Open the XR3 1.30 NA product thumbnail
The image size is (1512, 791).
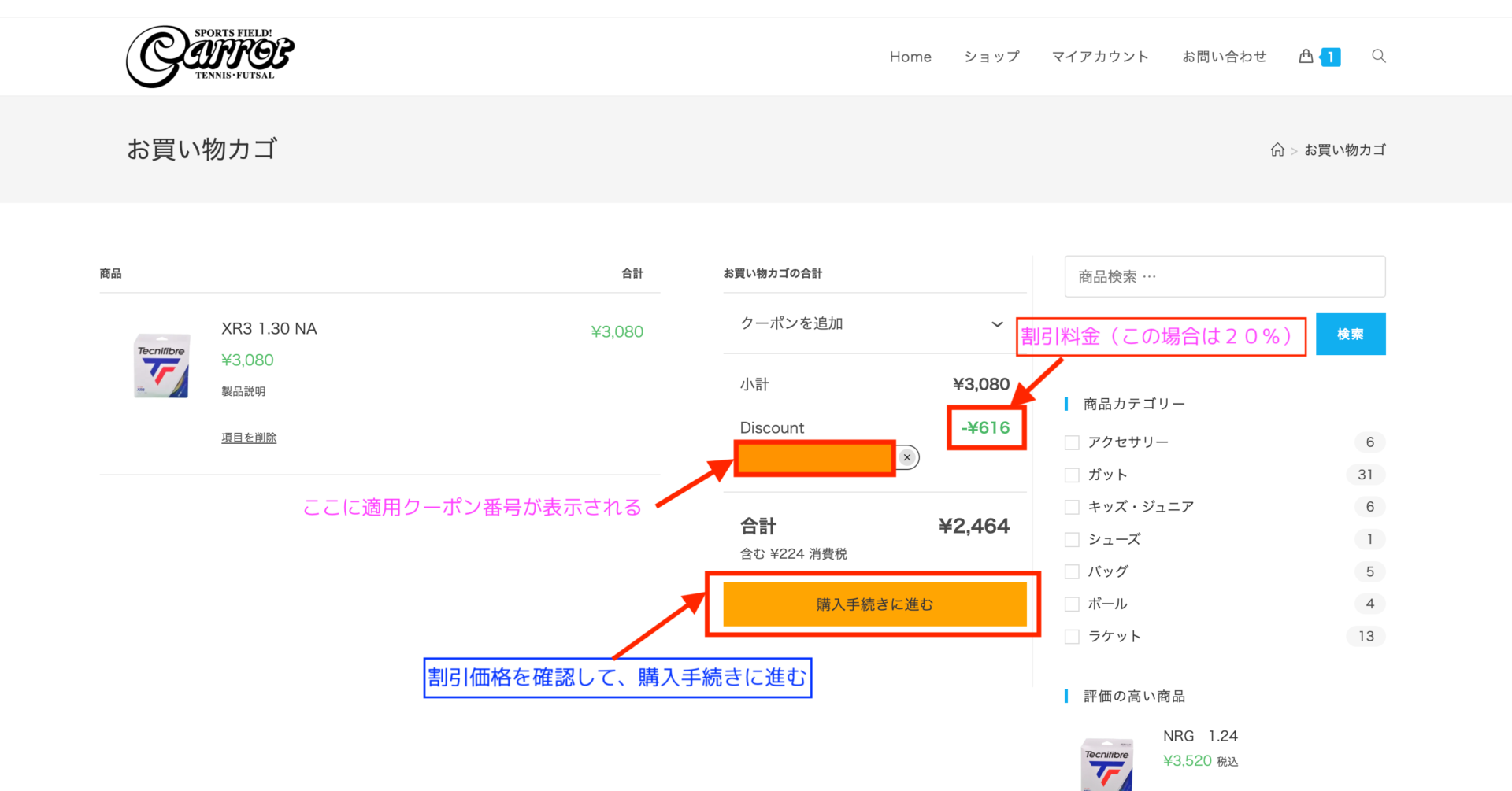coord(161,367)
